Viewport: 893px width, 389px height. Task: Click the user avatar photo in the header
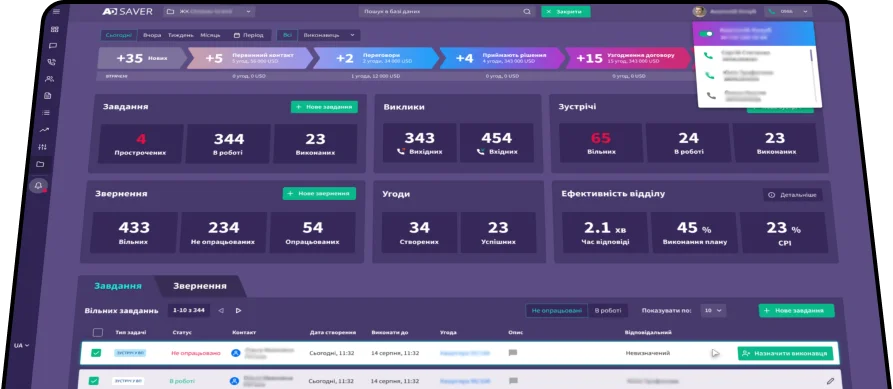click(x=699, y=11)
